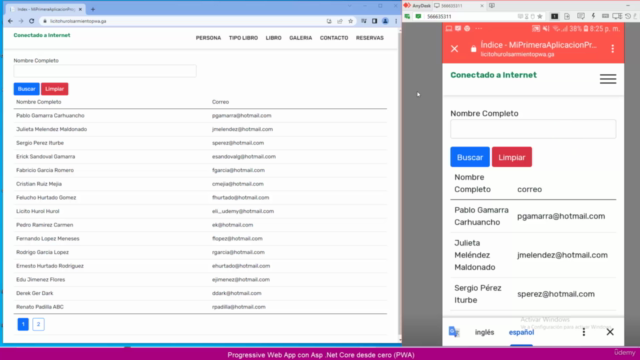The image size is (640, 360).
Task: Open AnyDesk session history icon
Action: pyautogui.click(x=628, y=16)
